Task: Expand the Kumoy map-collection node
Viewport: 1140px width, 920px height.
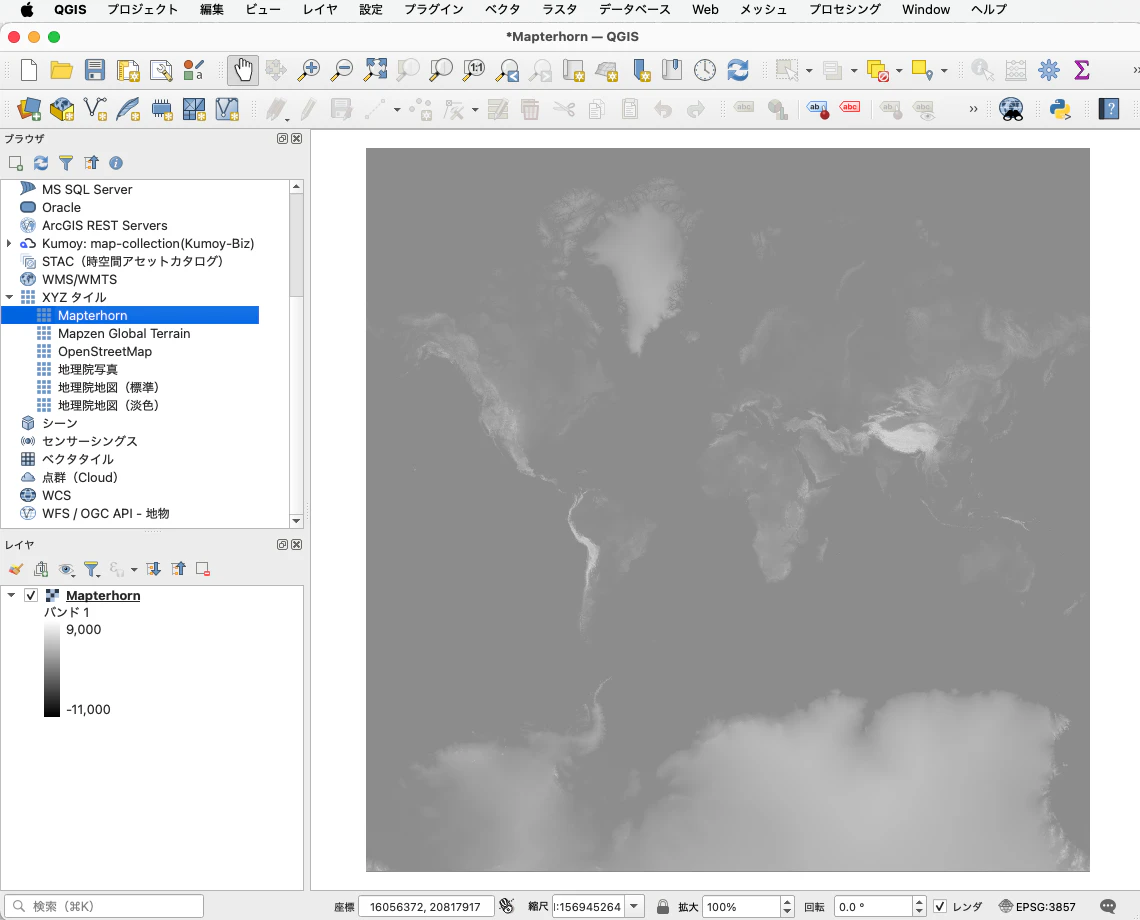Action: pyautogui.click(x=9, y=243)
